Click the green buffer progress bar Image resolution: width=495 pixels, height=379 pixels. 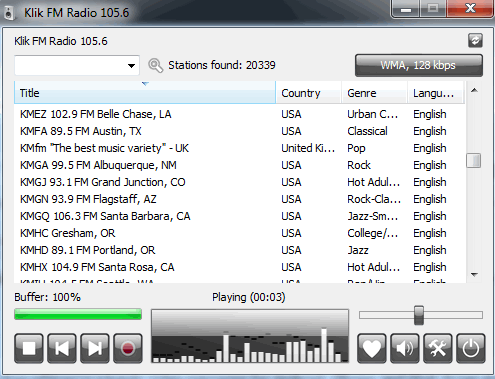pos(78,314)
